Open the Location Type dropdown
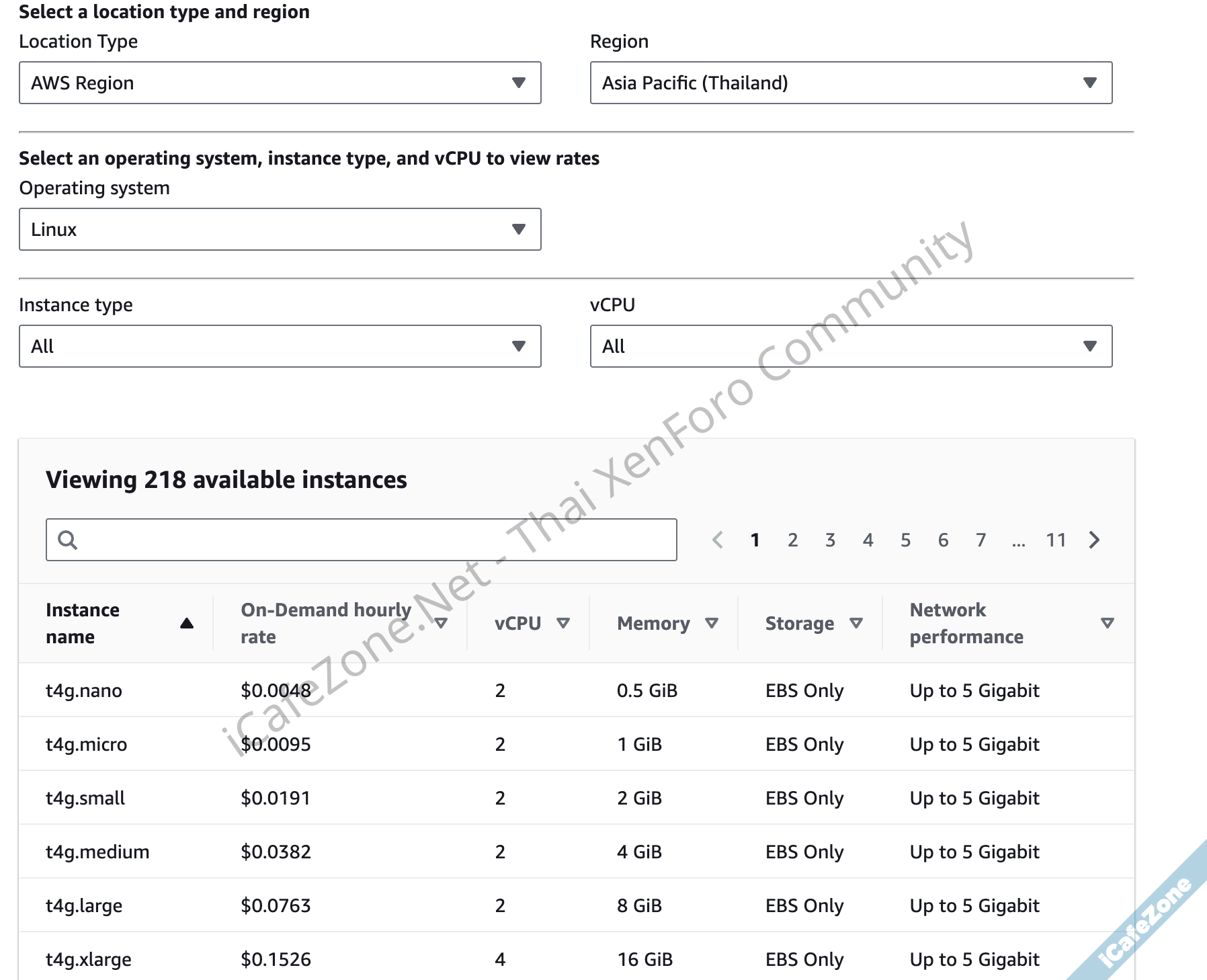The image size is (1207, 980). pos(280,83)
